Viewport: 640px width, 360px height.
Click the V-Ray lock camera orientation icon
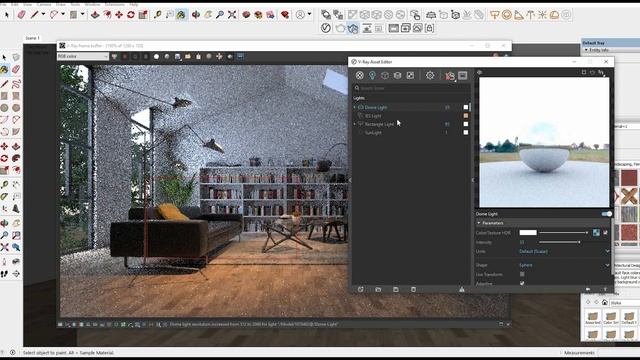pyautogui.click(x=429, y=28)
